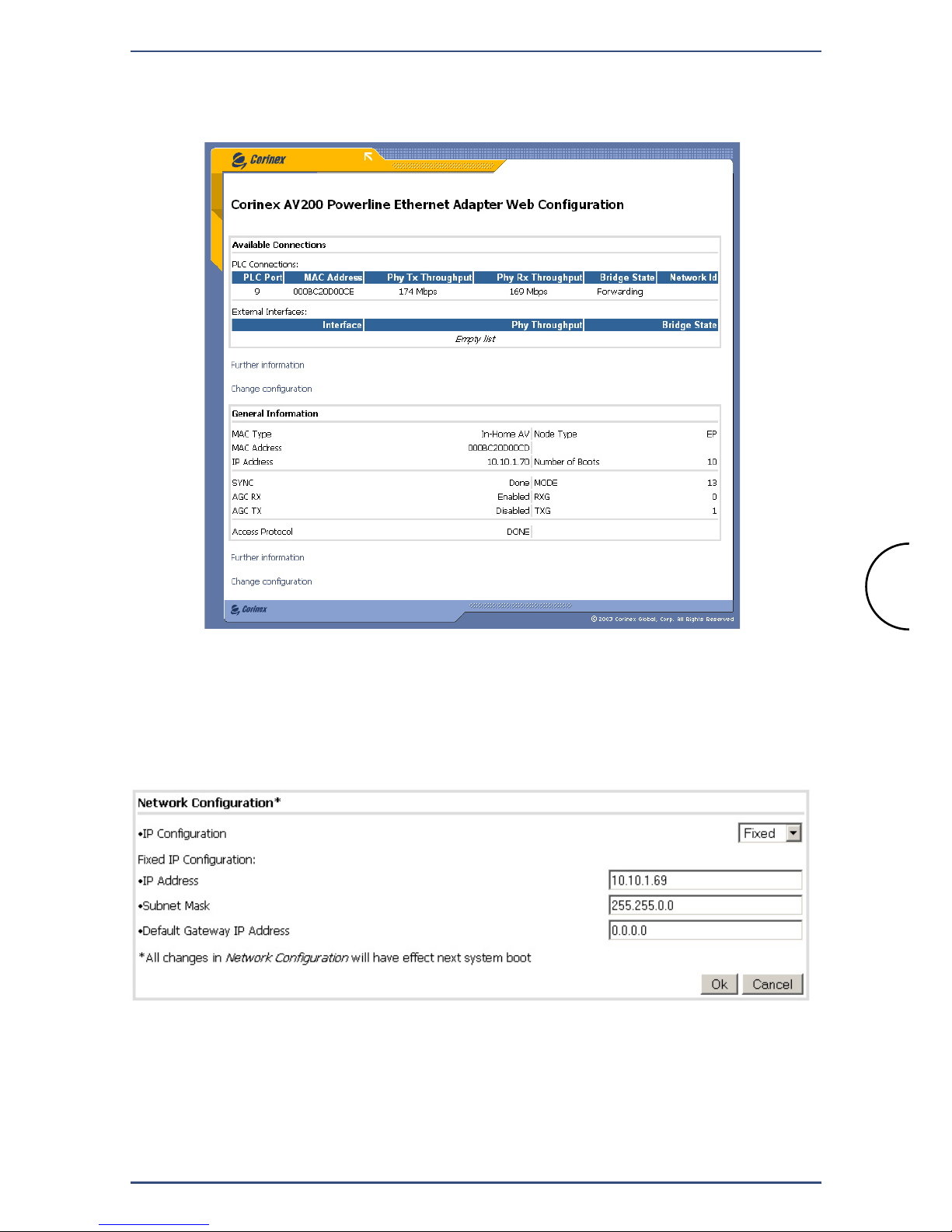Image resolution: width=952 pixels, height=1232 pixels.
Task: Click the IP Address field showing 10.10.1.69
Action: (704, 881)
